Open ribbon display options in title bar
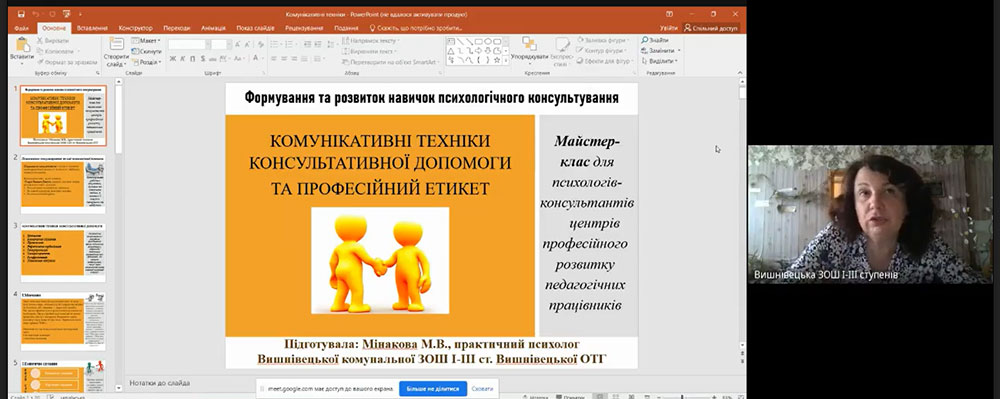The image size is (1000, 399). click(x=669, y=14)
